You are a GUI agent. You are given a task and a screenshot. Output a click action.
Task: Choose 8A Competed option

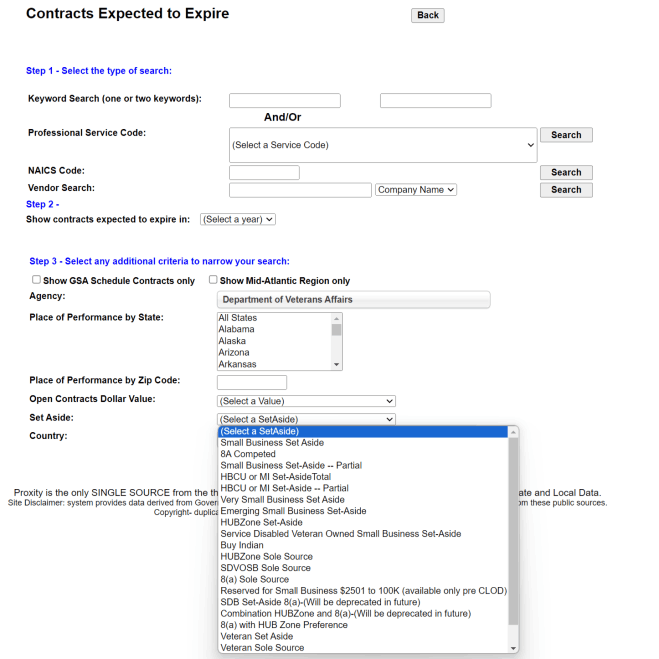click(x=363, y=454)
